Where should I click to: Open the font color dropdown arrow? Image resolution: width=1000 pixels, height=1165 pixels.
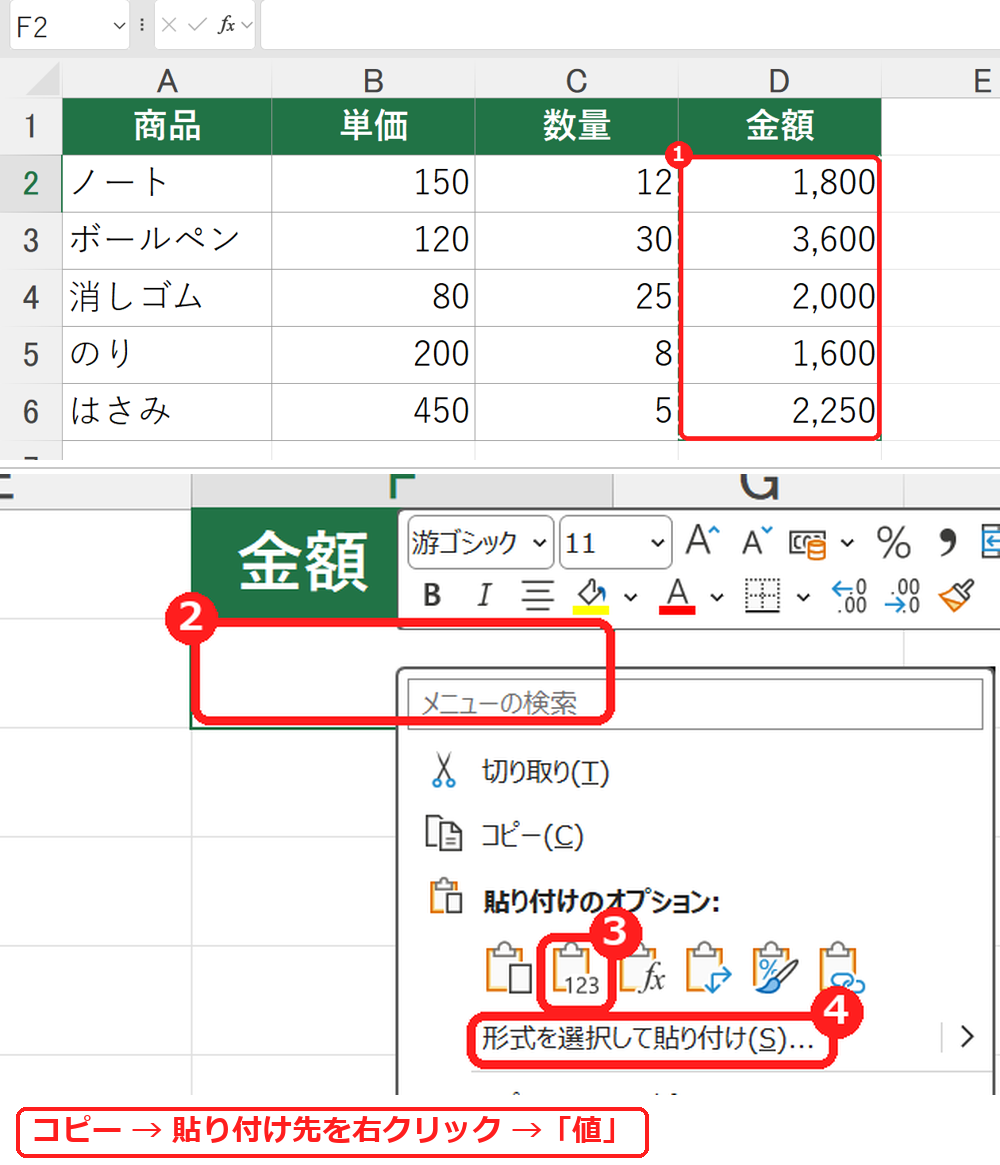click(x=717, y=597)
